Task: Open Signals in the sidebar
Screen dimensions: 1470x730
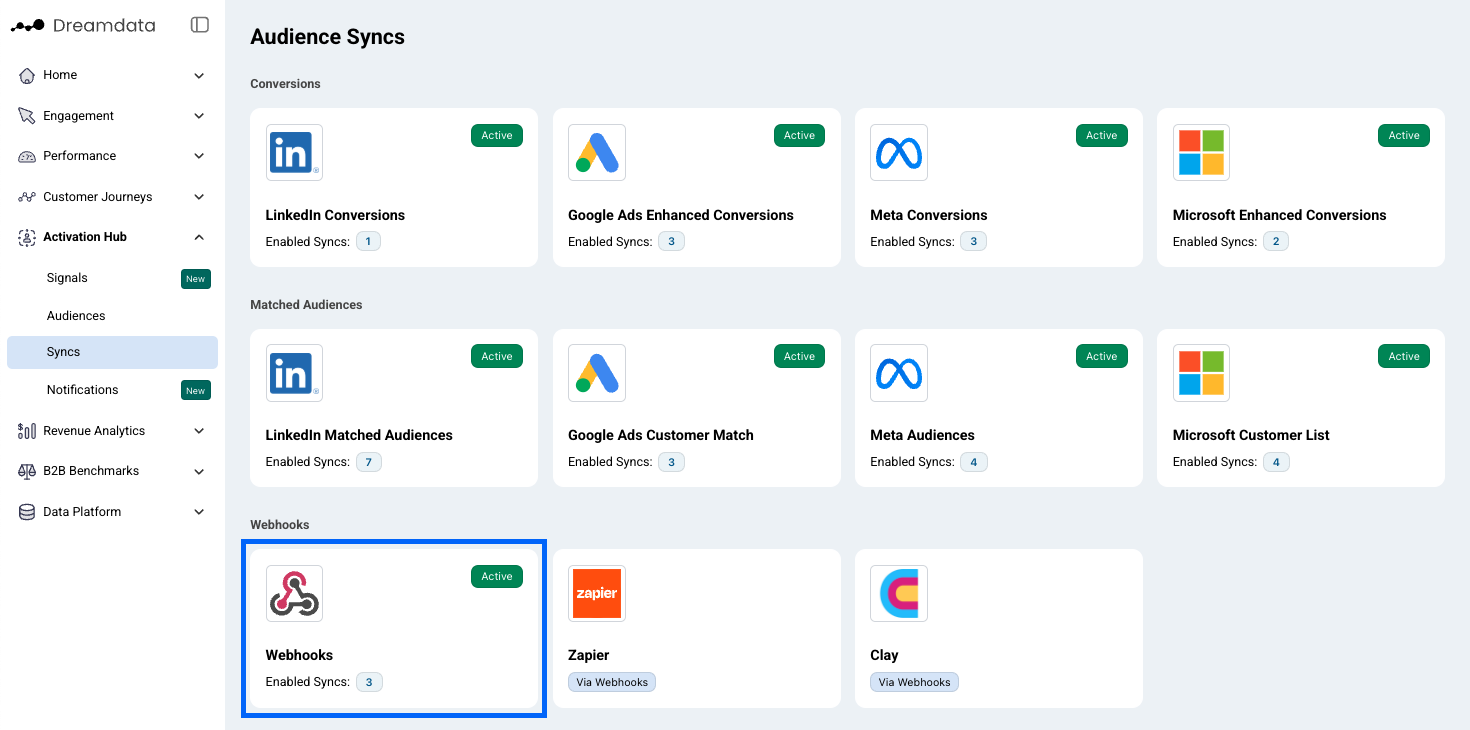Action: 67,278
